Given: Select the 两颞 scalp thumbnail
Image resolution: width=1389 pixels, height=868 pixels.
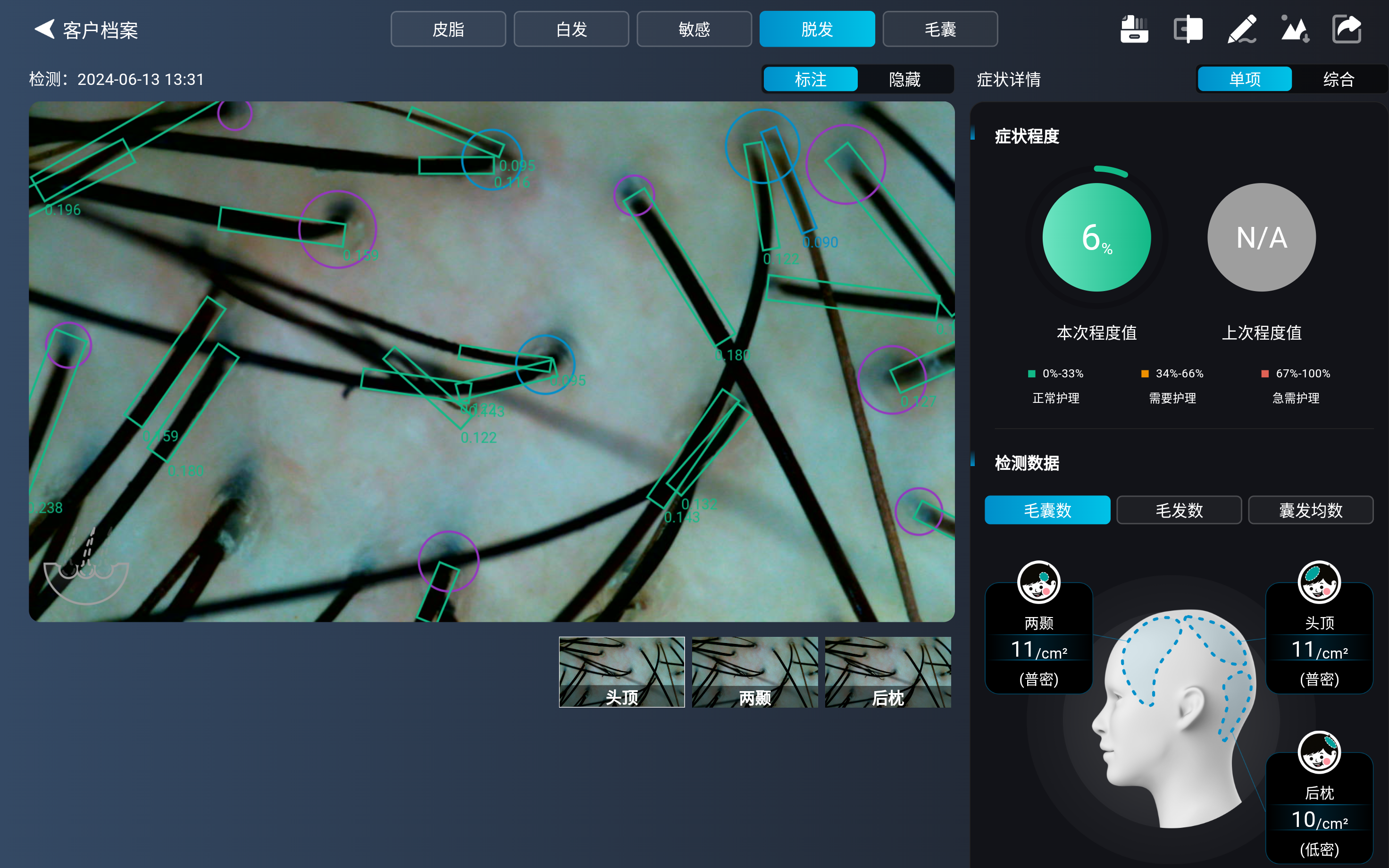Looking at the screenshot, I should click(x=755, y=672).
